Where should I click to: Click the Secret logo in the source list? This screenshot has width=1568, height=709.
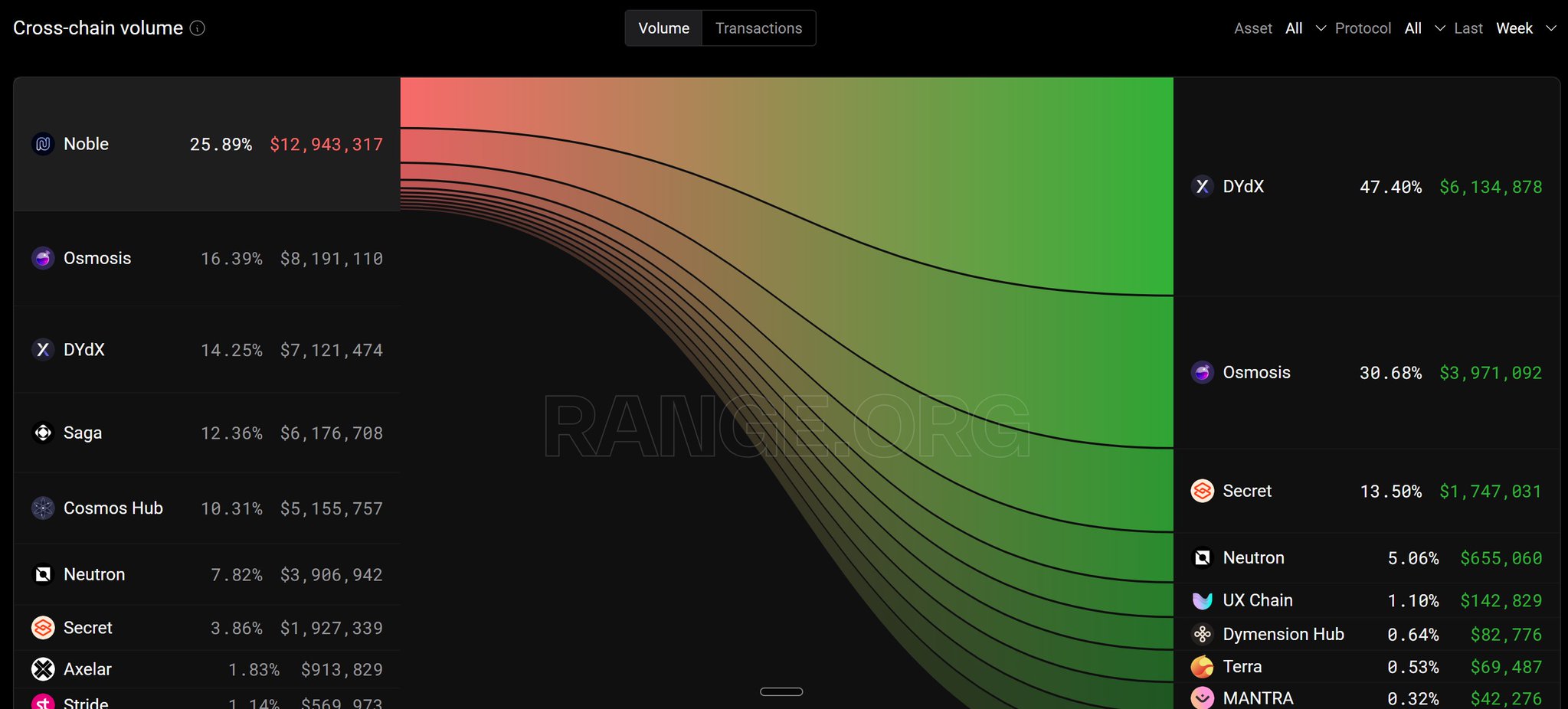(x=43, y=628)
